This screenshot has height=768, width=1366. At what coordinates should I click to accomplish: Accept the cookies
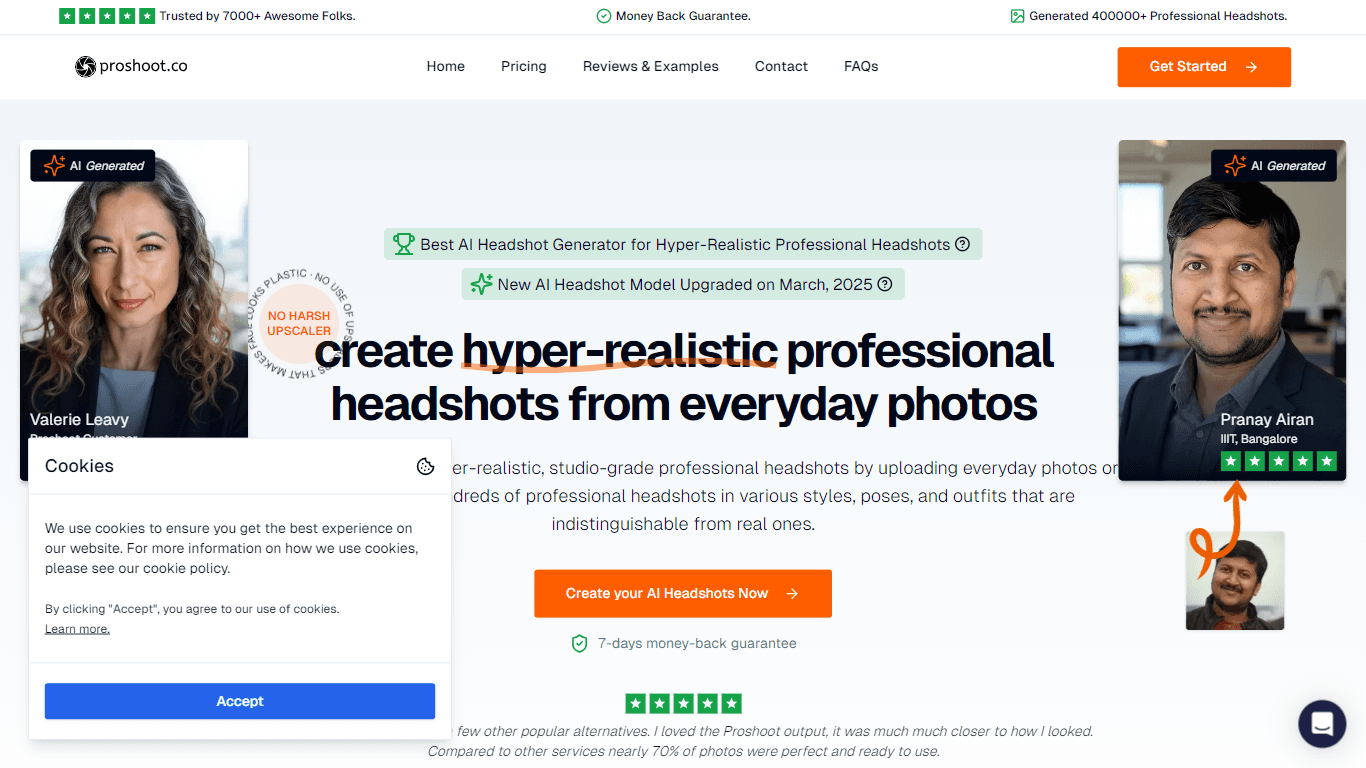(x=240, y=701)
